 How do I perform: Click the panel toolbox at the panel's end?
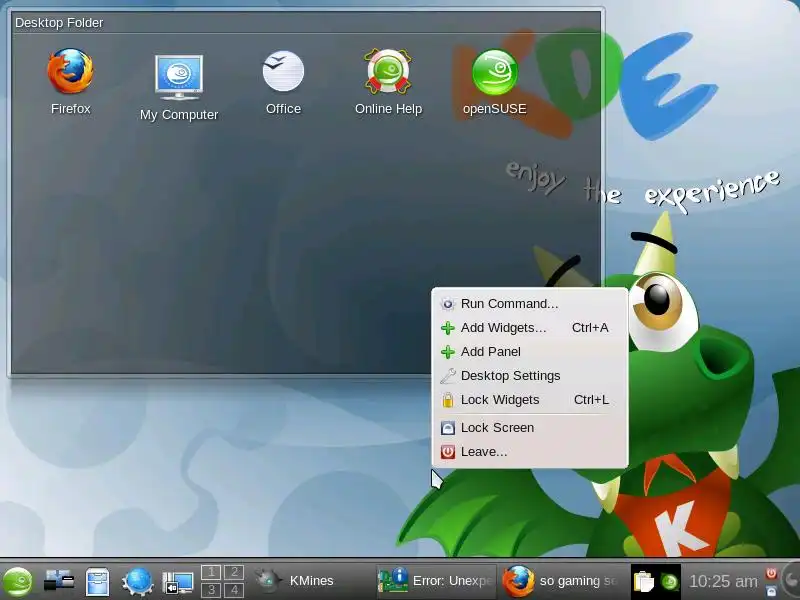[x=792, y=581]
